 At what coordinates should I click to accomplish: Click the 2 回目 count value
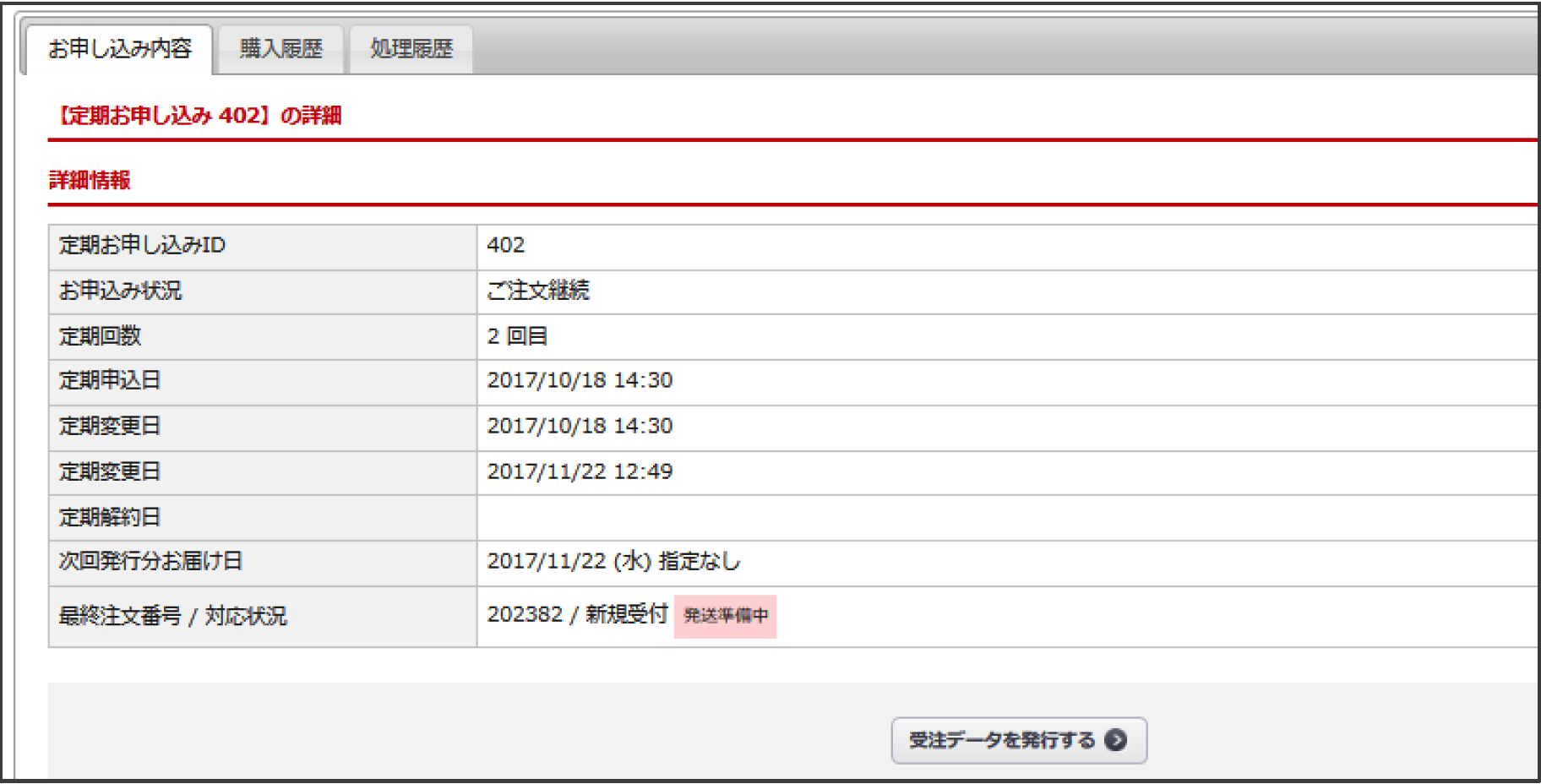(x=517, y=336)
